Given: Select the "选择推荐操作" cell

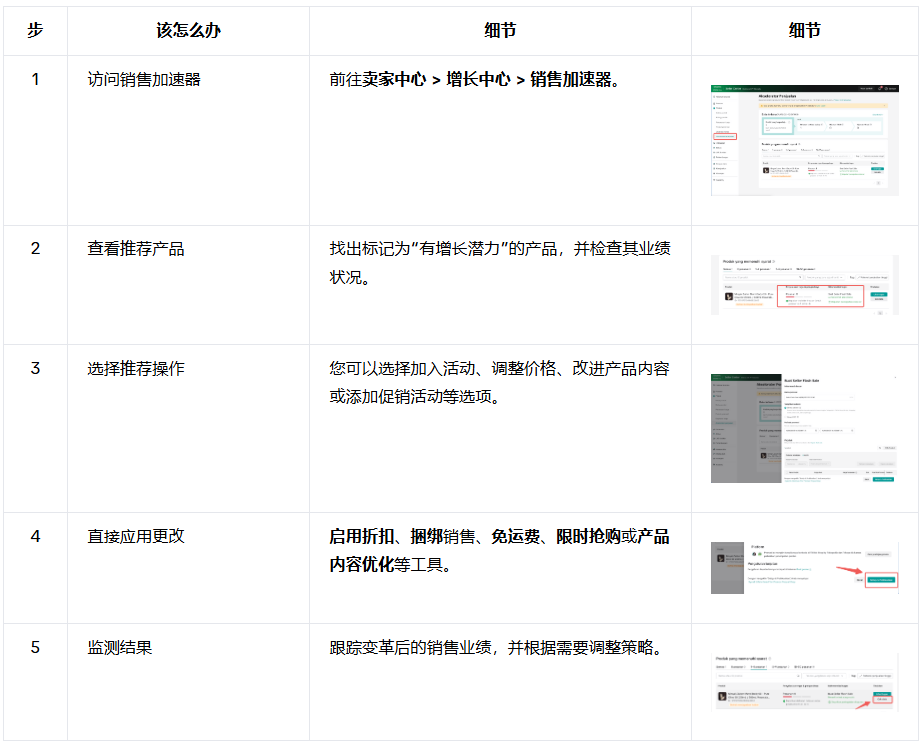Looking at the screenshot, I should click(x=136, y=369).
